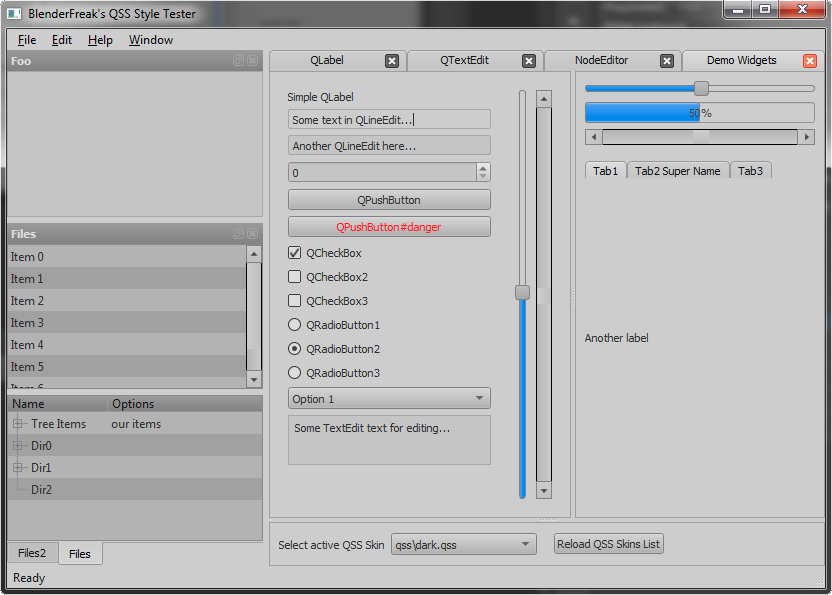832x595 pixels.
Task: Click the Options column header
Action: pos(185,404)
